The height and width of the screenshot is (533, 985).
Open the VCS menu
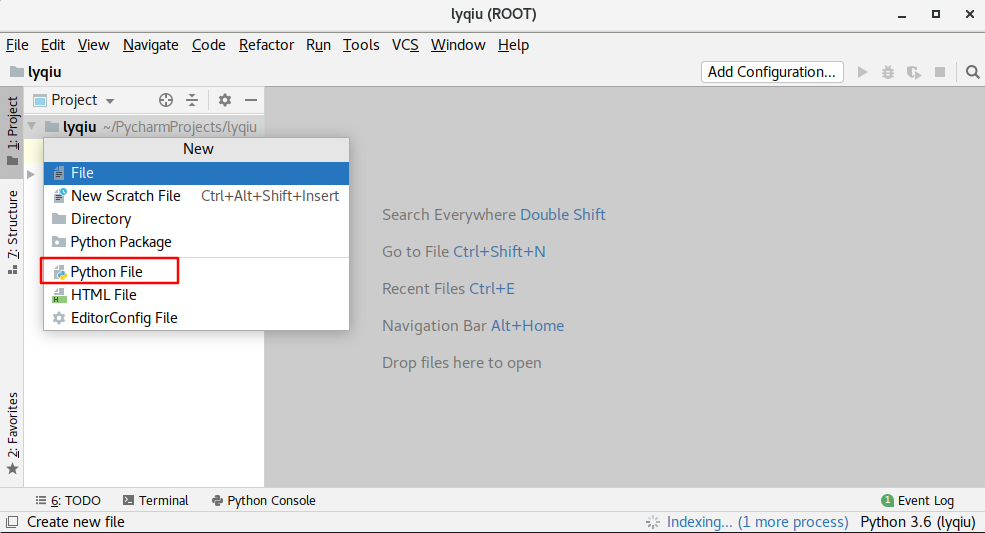coord(405,45)
